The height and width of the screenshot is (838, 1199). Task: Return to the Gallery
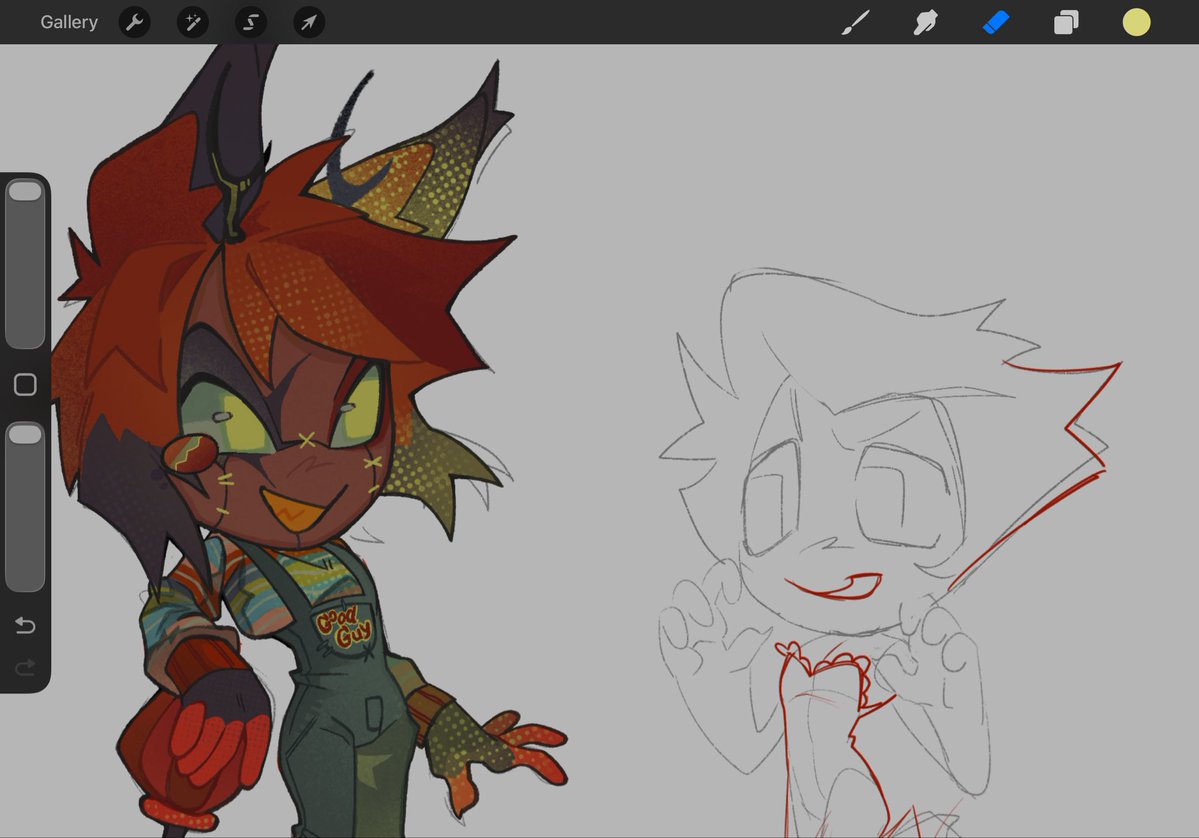69,22
